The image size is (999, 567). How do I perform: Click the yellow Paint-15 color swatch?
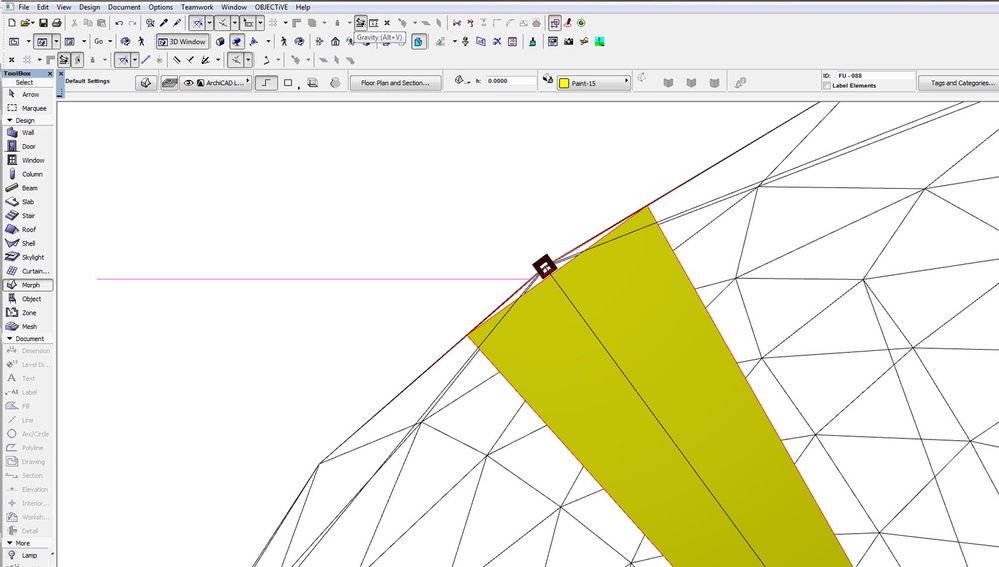(565, 83)
